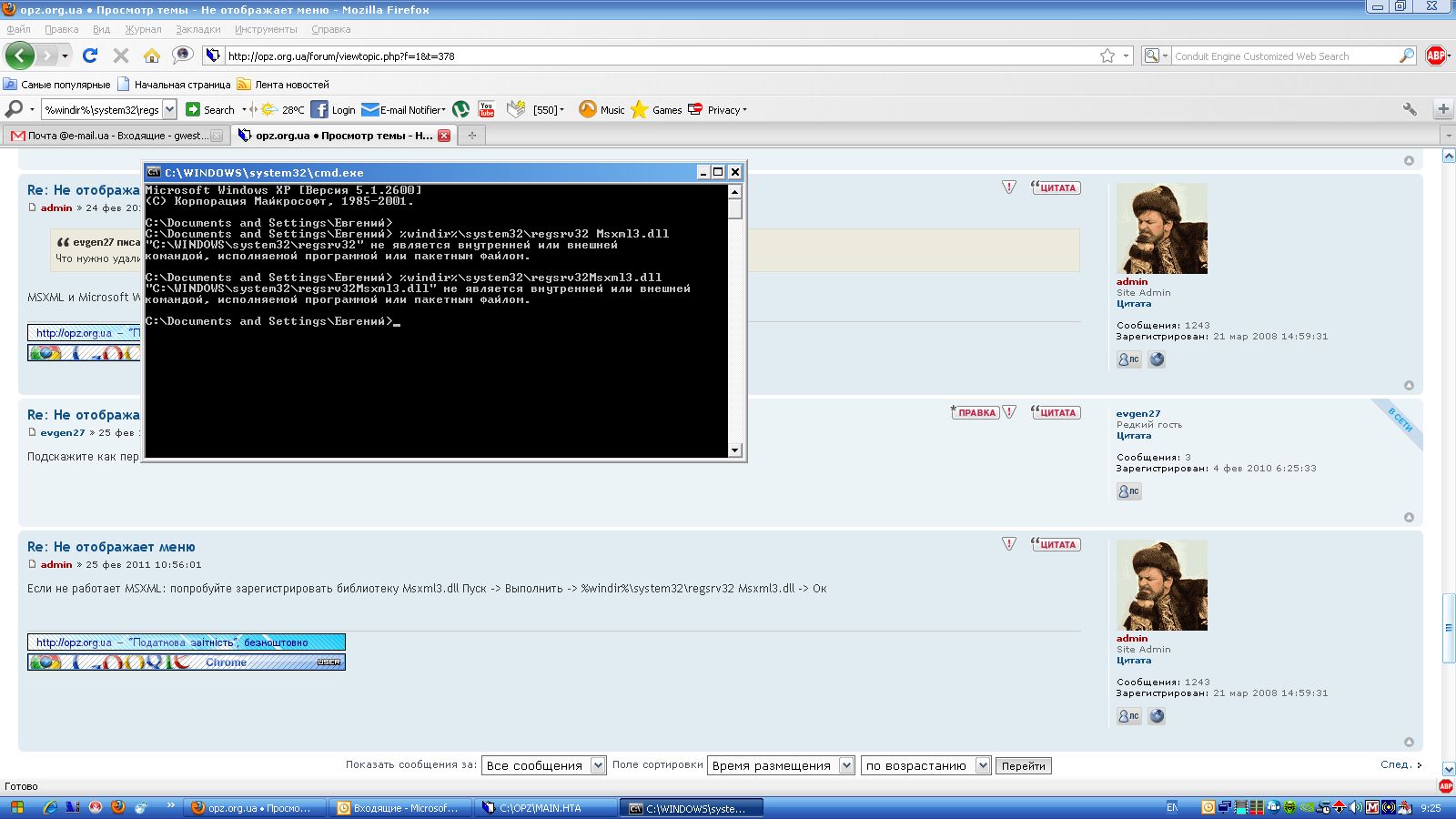The height and width of the screenshot is (819, 1456).
Task: Click the Stop loading X icon
Action: coord(121,56)
